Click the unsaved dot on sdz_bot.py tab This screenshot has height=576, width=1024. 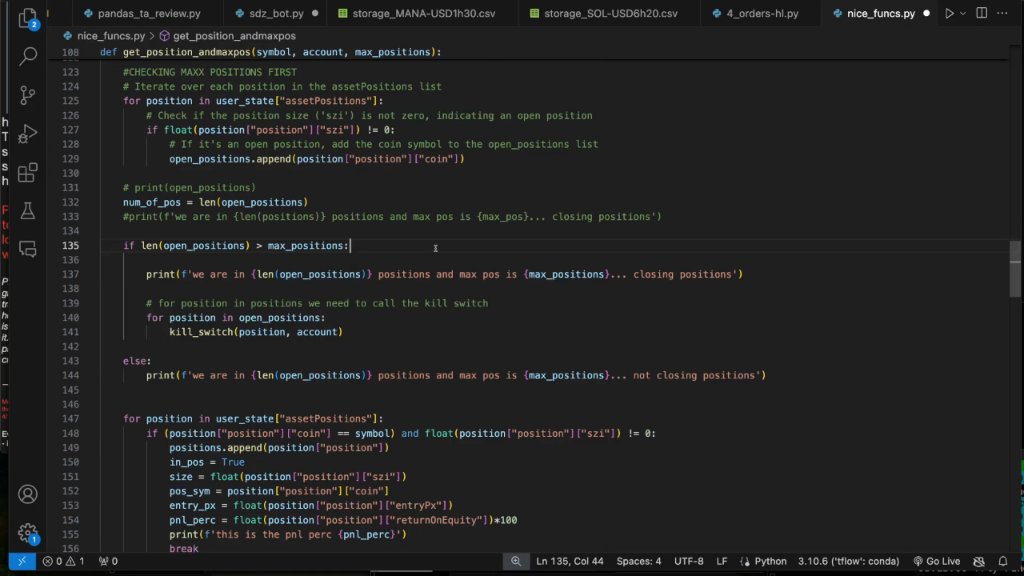tap(315, 13)
